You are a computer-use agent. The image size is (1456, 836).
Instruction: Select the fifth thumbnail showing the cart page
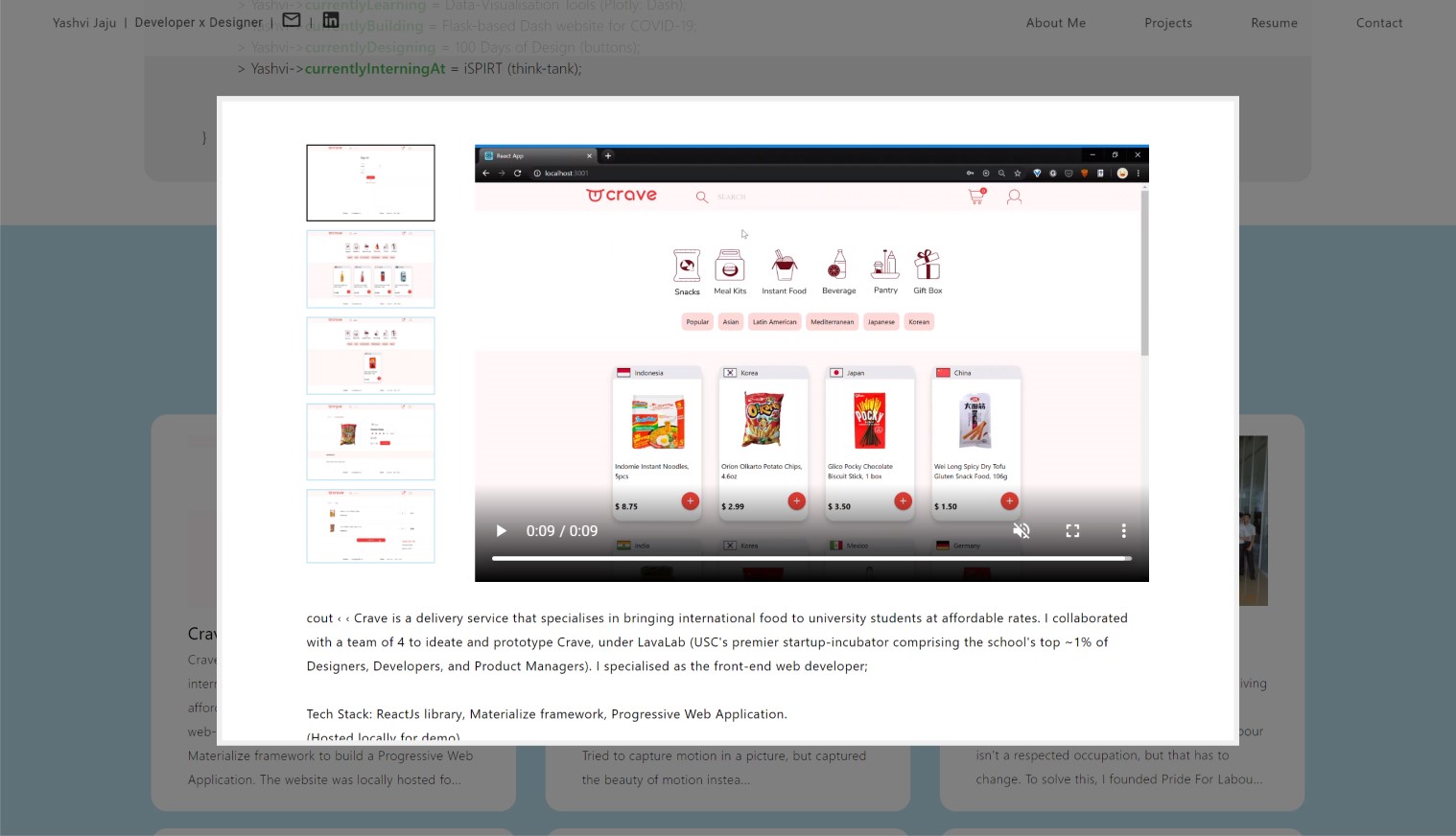[x=370, y=526]
